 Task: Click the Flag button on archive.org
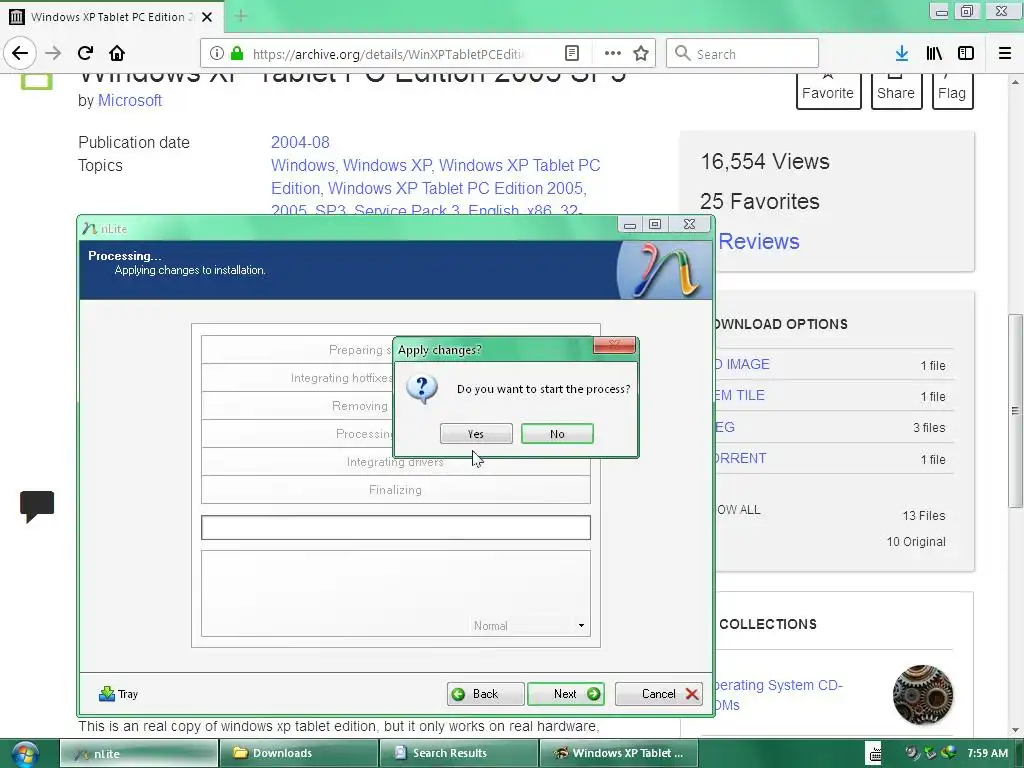pos(952,91)
